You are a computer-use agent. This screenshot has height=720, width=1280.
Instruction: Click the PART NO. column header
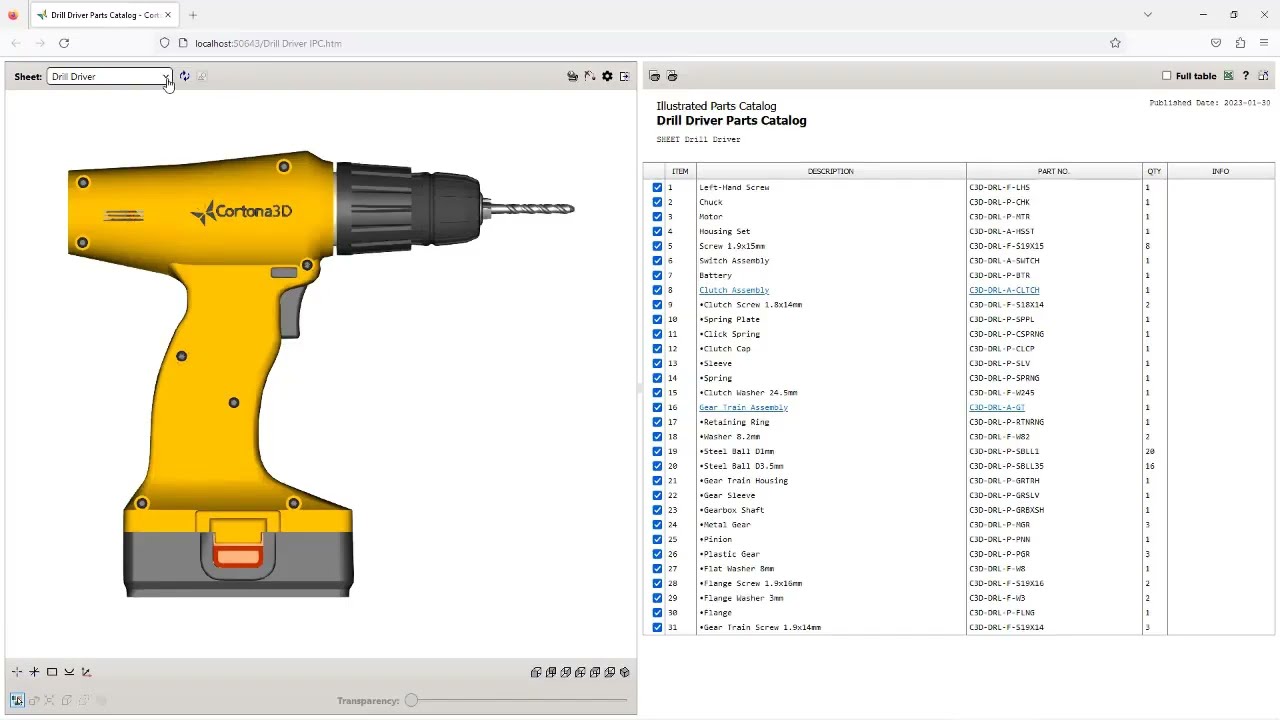[x=1054, y=171]
